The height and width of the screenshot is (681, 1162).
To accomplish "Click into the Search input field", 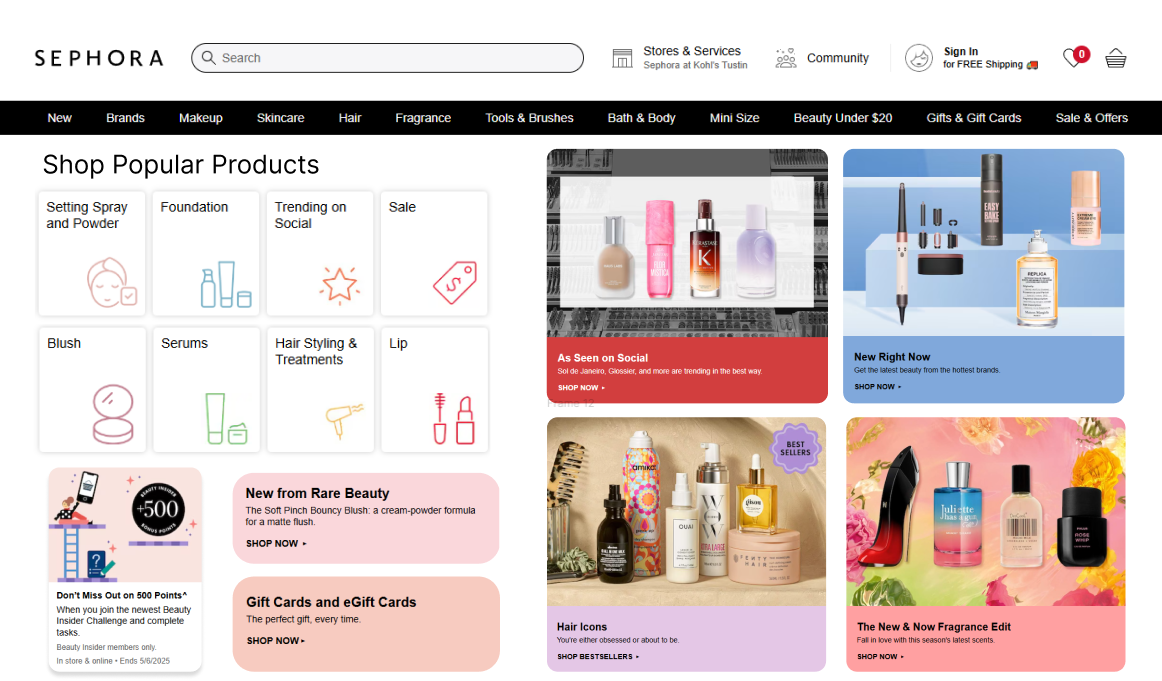I will (x=388, y=58).
